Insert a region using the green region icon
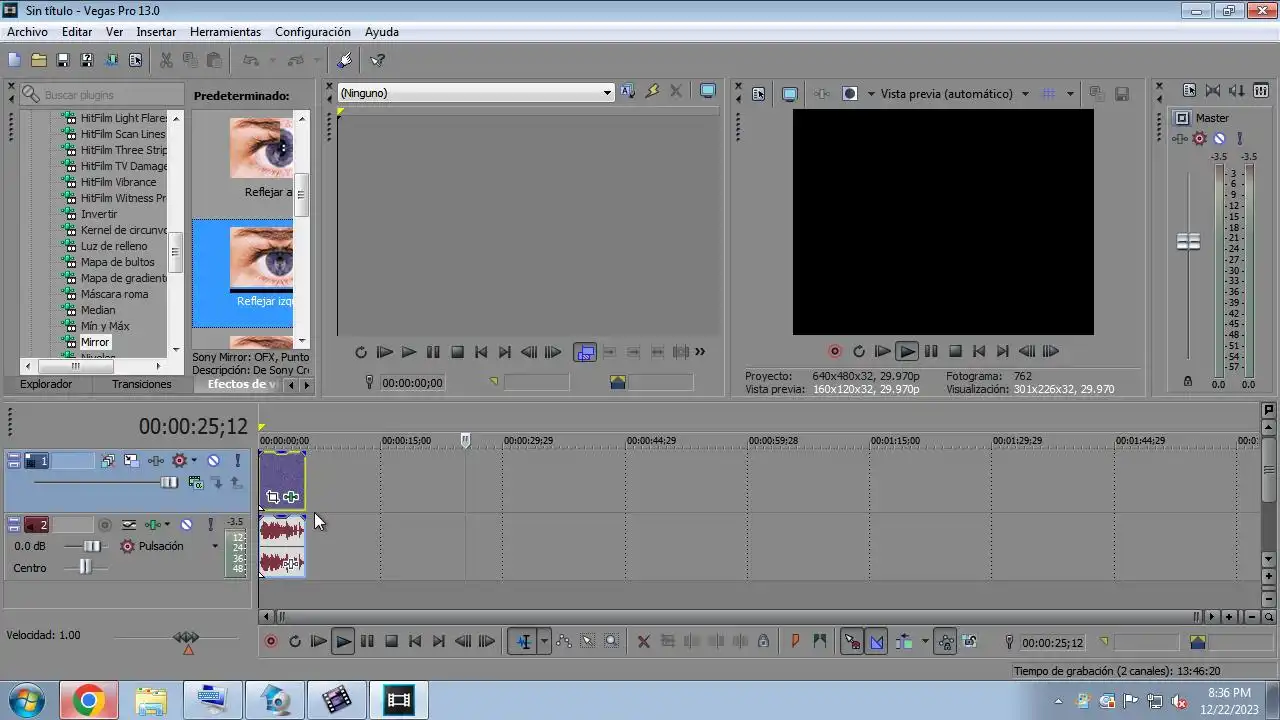The image size is (1280, 720). click(x=820, y=642)
